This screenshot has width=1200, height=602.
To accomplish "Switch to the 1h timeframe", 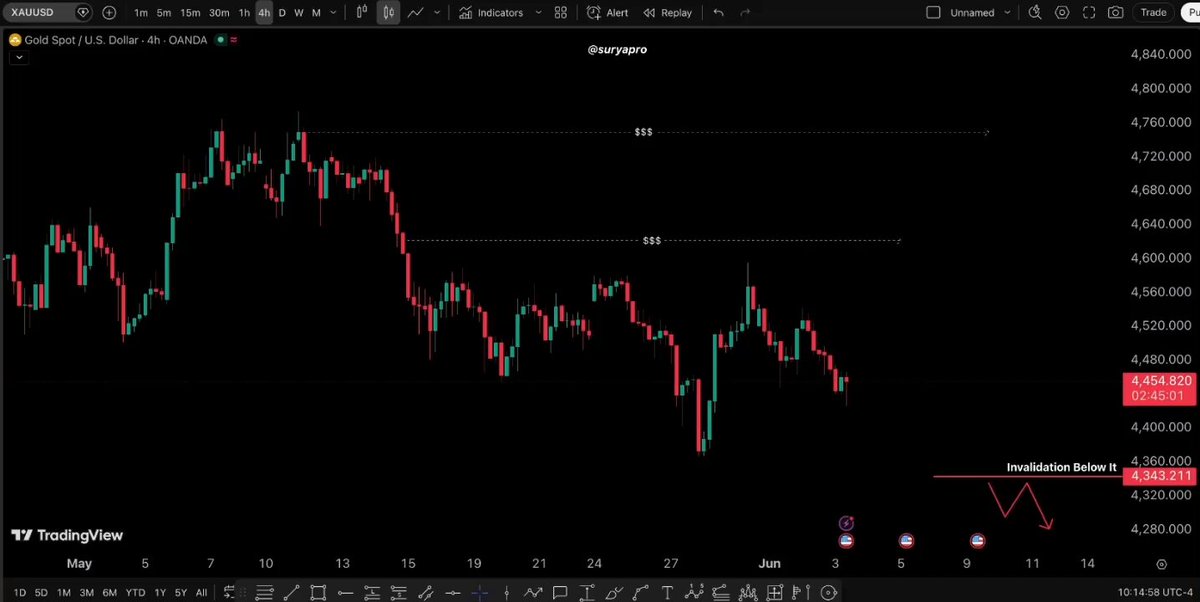I will [244, 13].
